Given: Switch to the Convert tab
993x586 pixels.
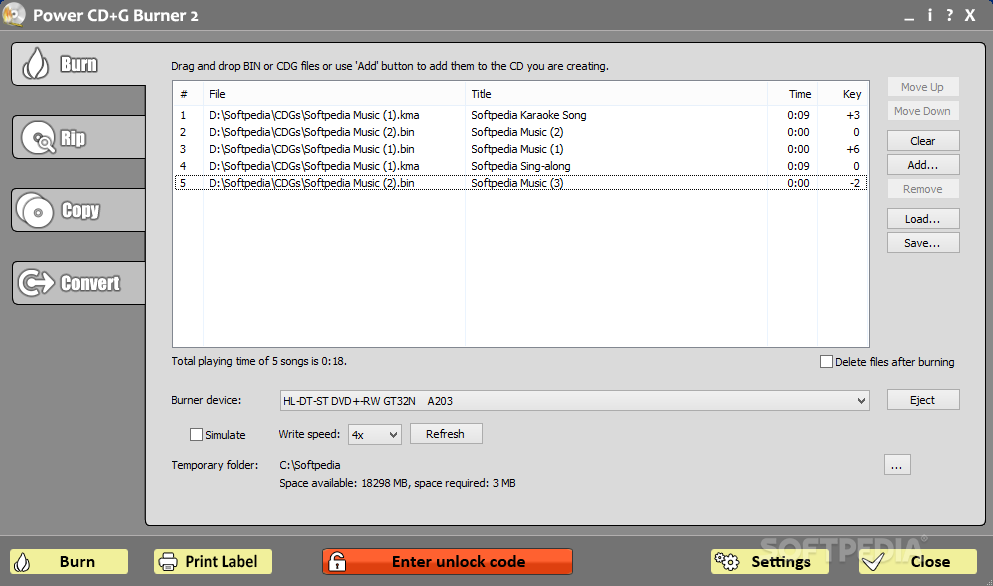Looking at the screenshot, I should click(79, 283).
